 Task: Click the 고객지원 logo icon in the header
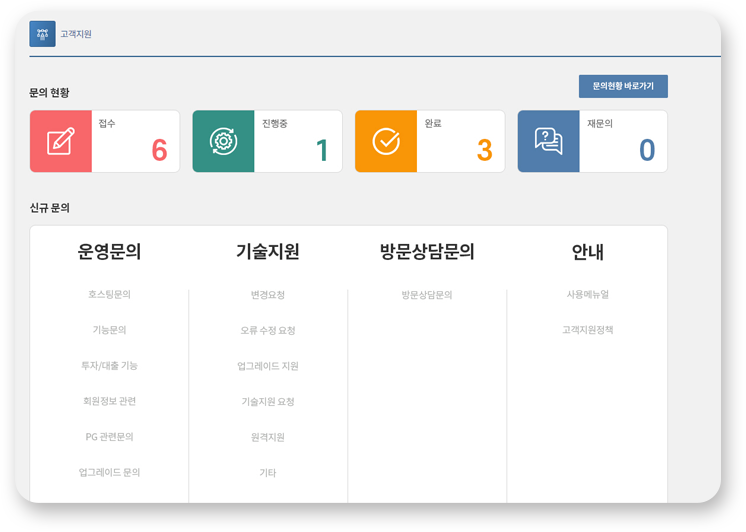(42, 34)
